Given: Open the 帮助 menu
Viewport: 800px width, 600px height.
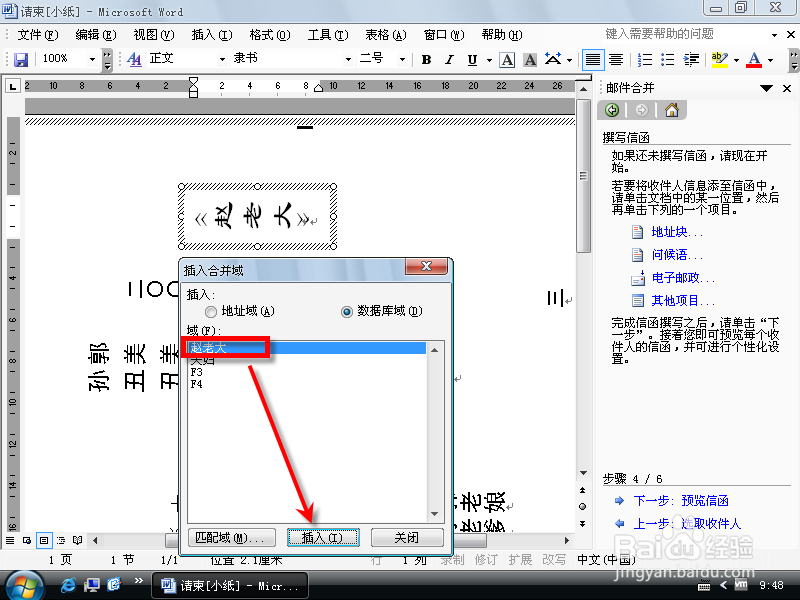Looking at the screenshot, I should 502,35.
